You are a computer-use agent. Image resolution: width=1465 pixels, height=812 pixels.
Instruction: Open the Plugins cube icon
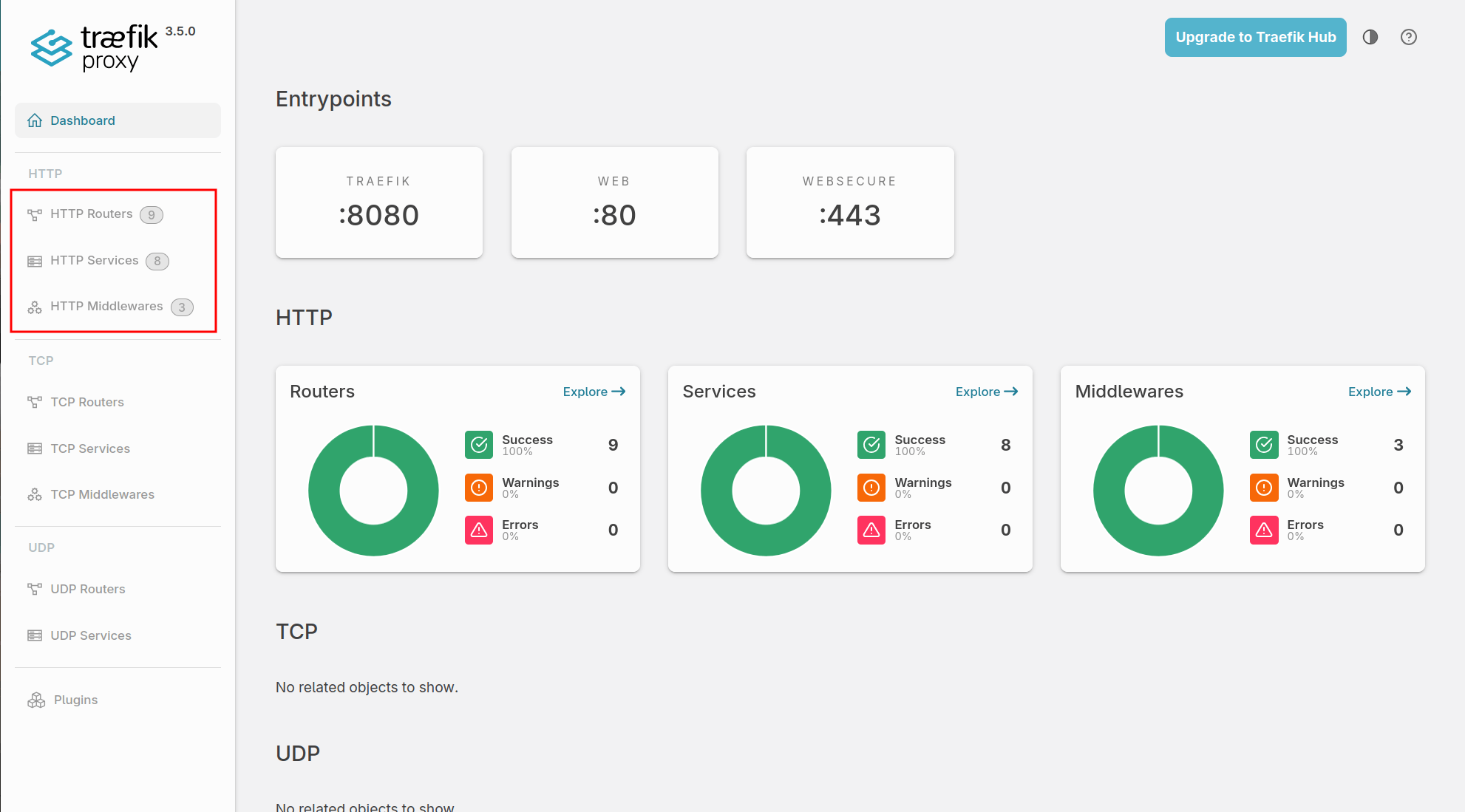coord(36,700)
